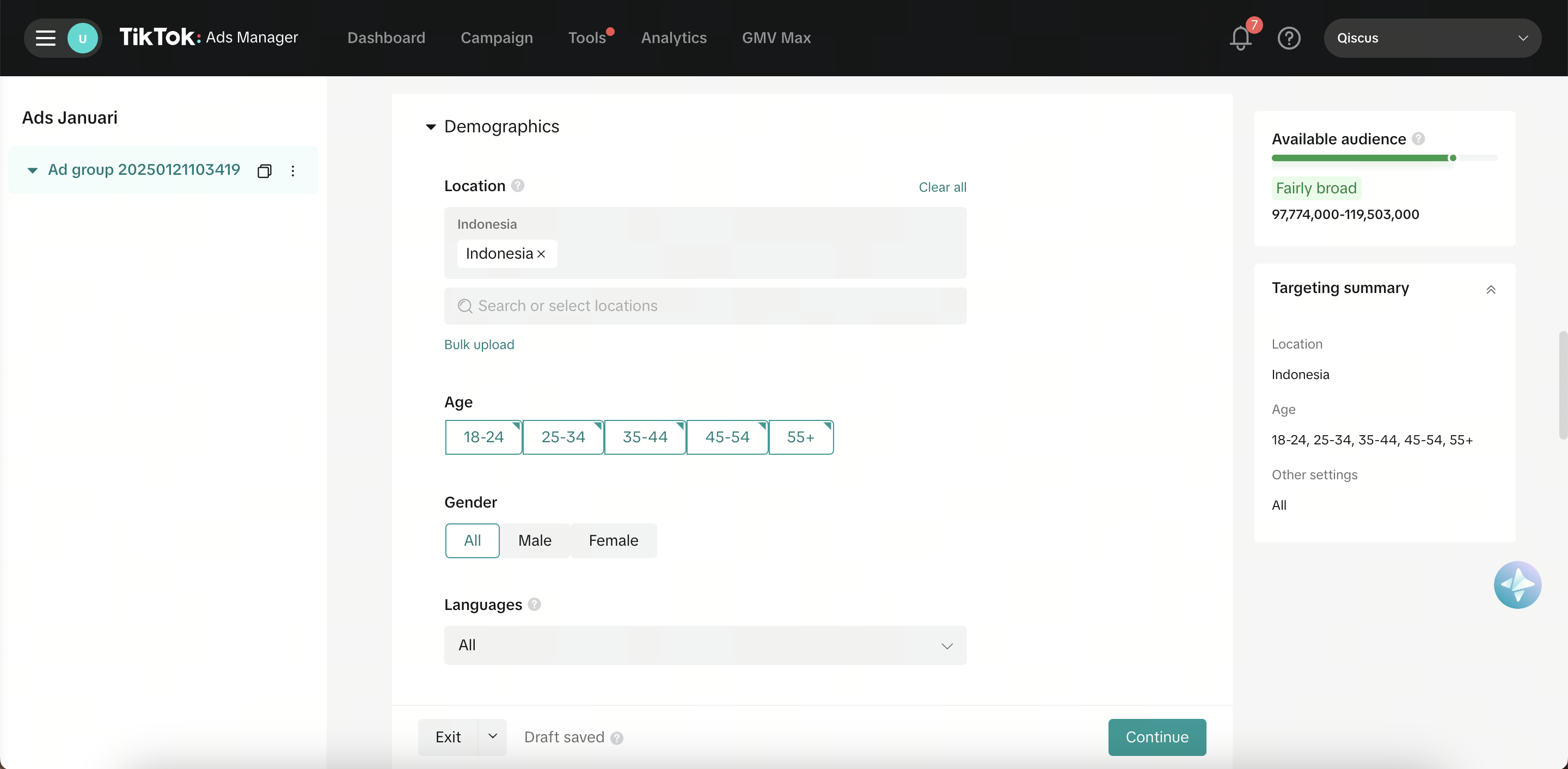This screenshot has height=769, width=1568.
Task: Open the floating AI assistant button
Action: [1517, 584]
